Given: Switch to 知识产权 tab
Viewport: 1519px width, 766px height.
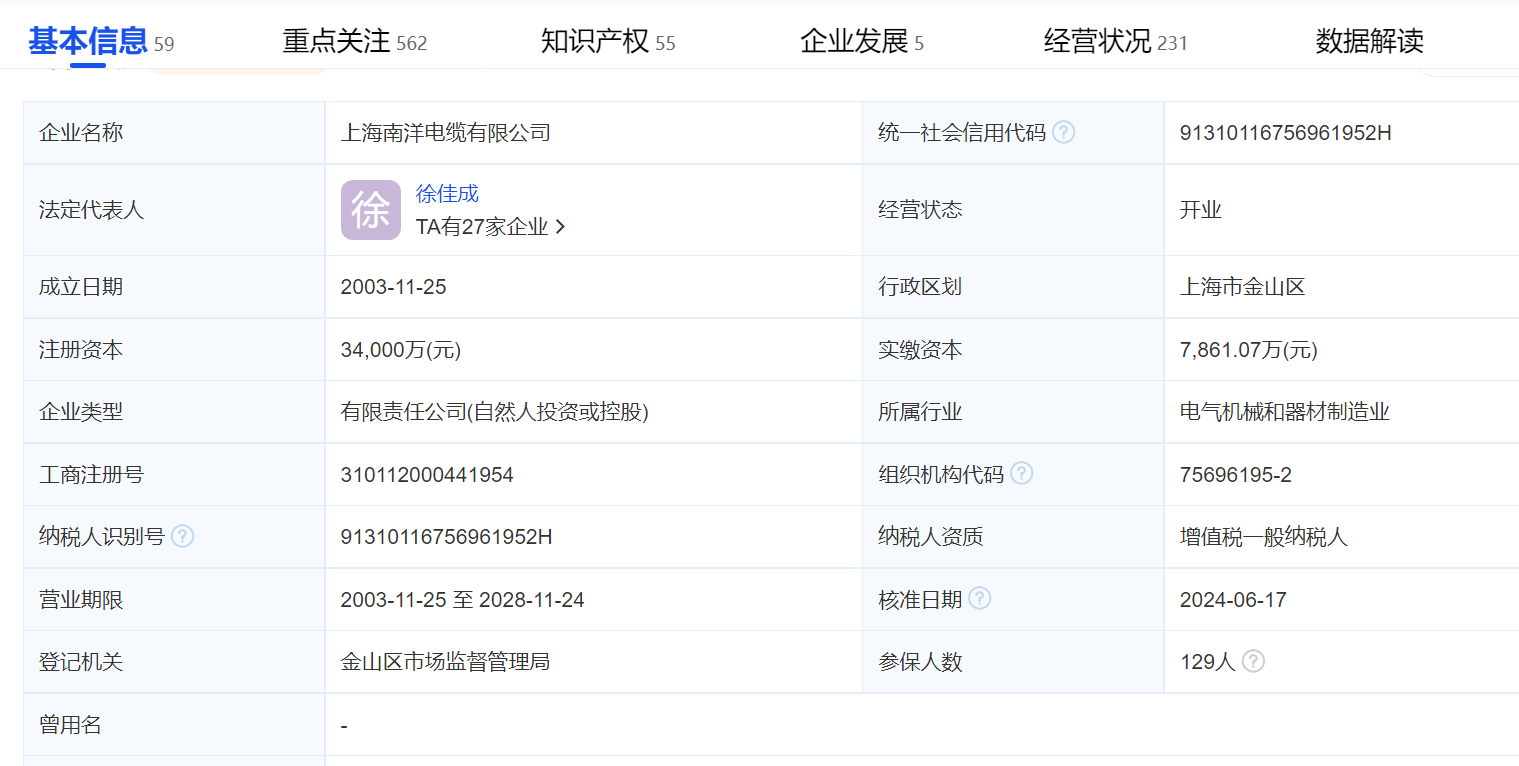Looking at the screenshot, I should tap(608, 41).
